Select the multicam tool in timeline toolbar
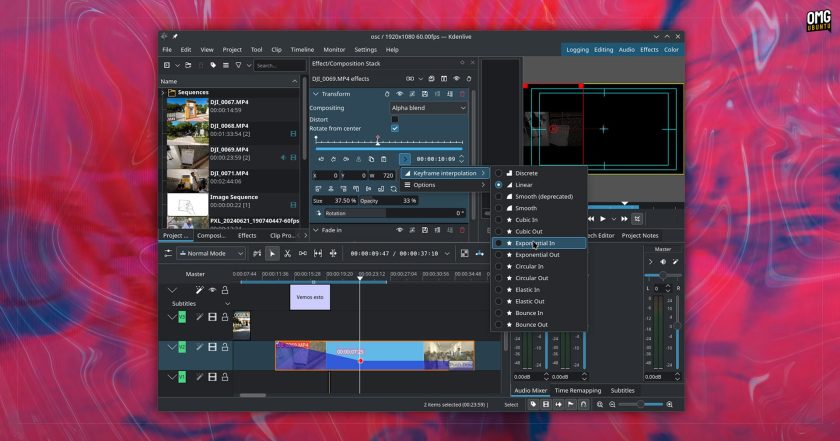 coord(333,253)
